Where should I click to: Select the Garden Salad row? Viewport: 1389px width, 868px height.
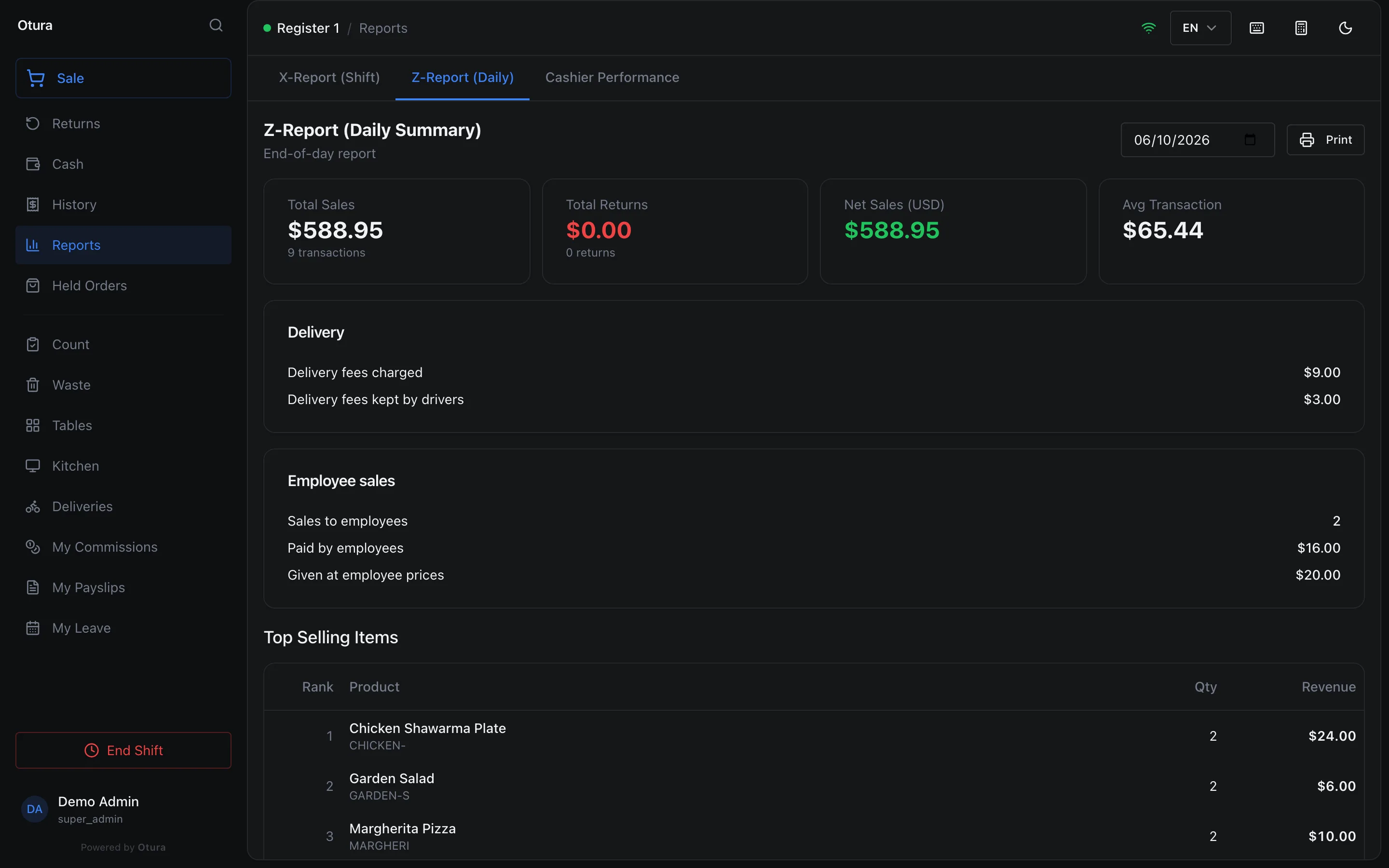[x=814, y=786]
